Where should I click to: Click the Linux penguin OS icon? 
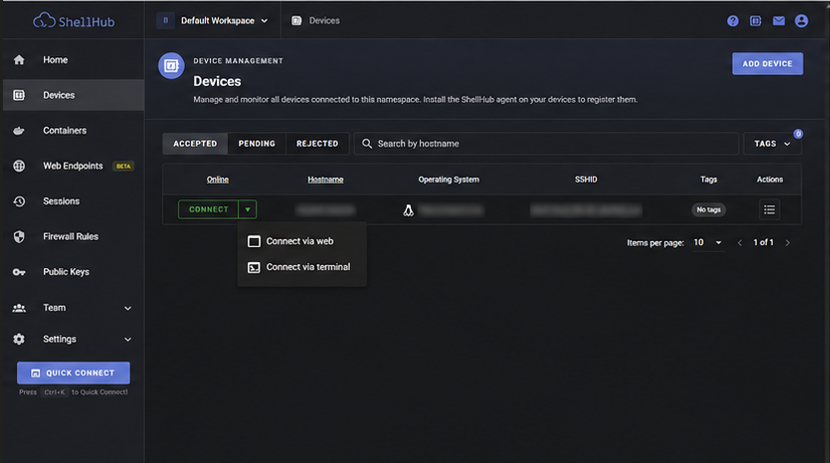[408, 210]
